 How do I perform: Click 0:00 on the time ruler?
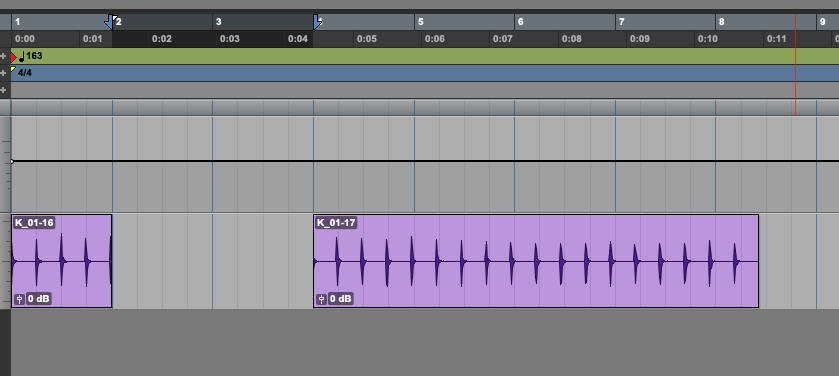point(25,39)
